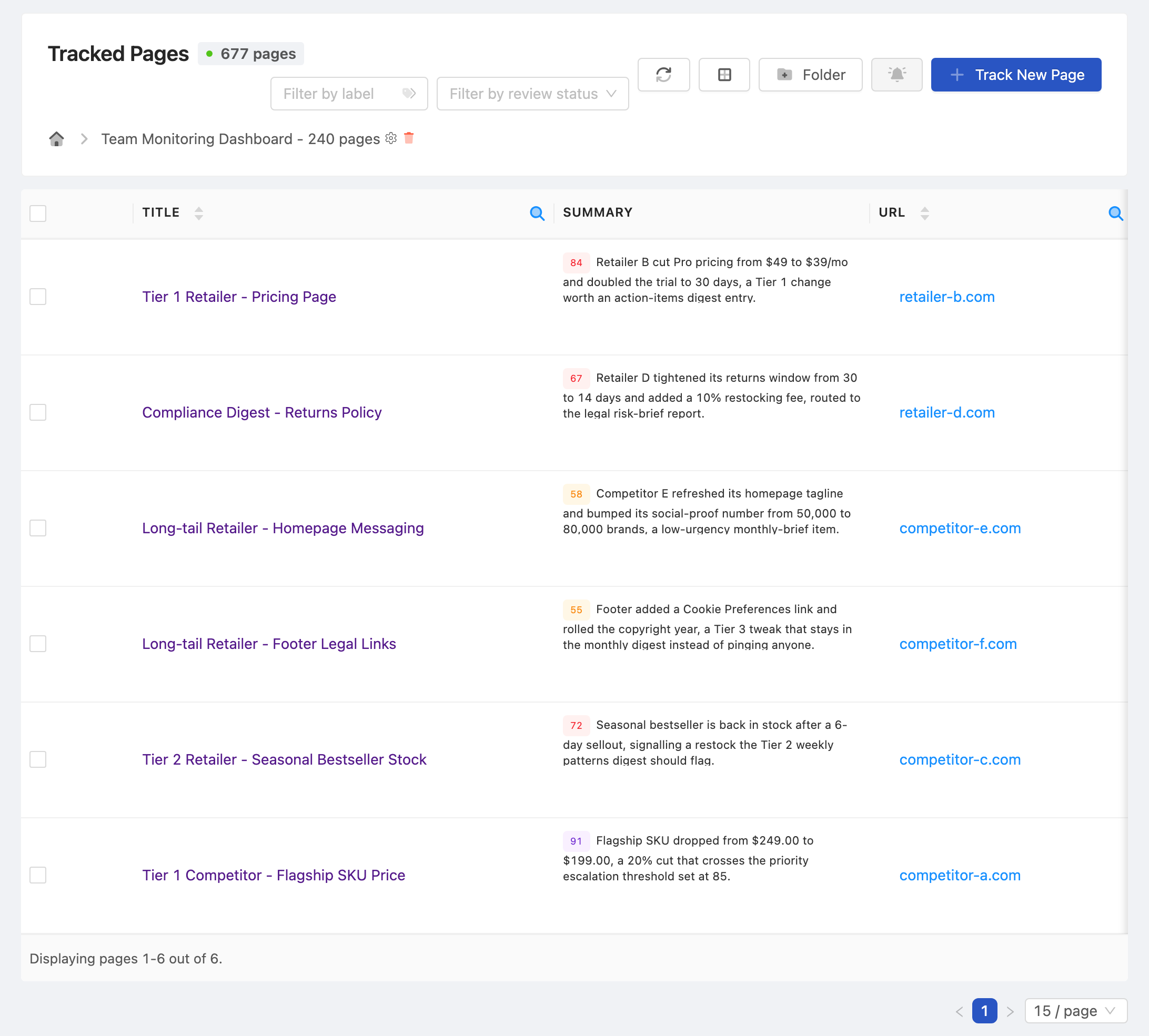
Task: Select the Footer Legal Links row checkbox
Action: [37, 644]
